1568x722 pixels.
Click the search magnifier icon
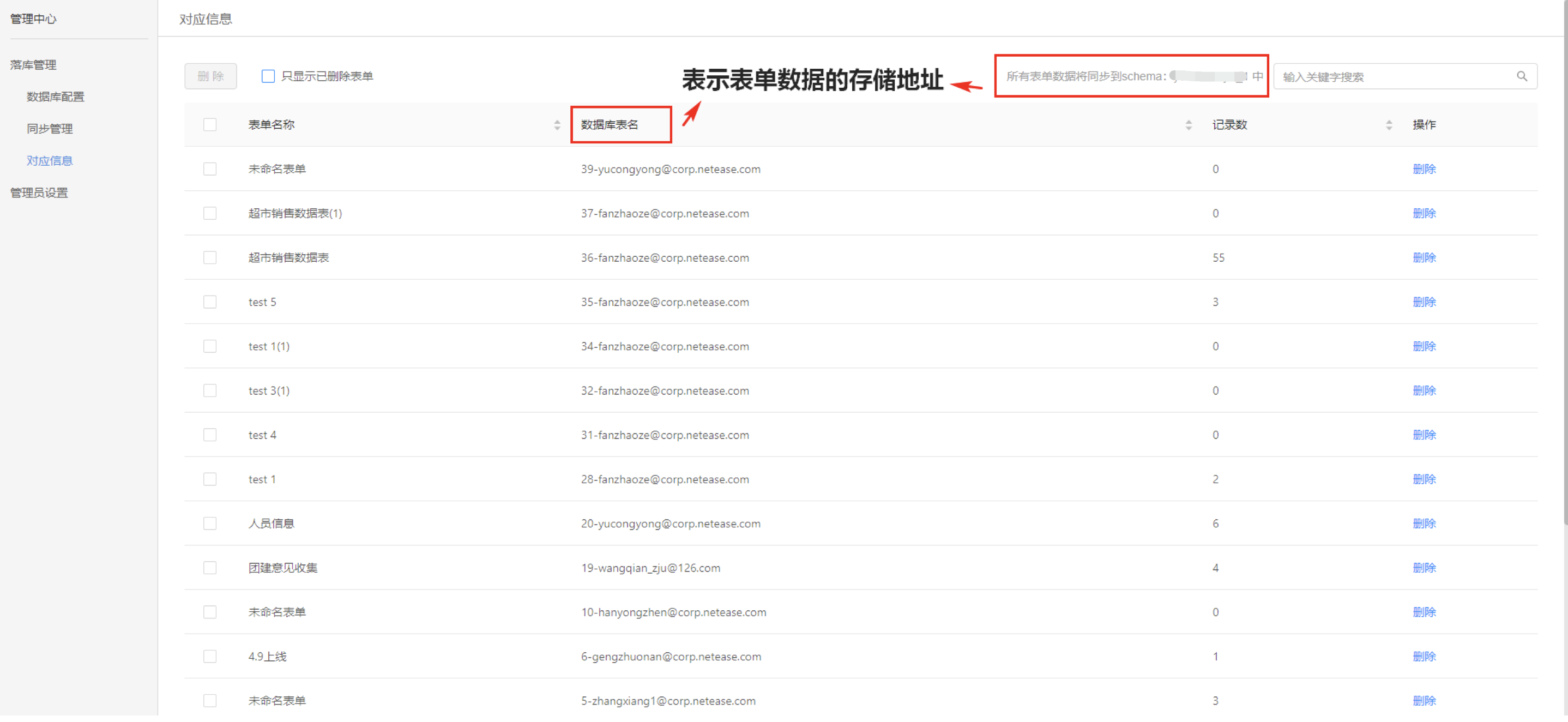(x=1521, y=76)
